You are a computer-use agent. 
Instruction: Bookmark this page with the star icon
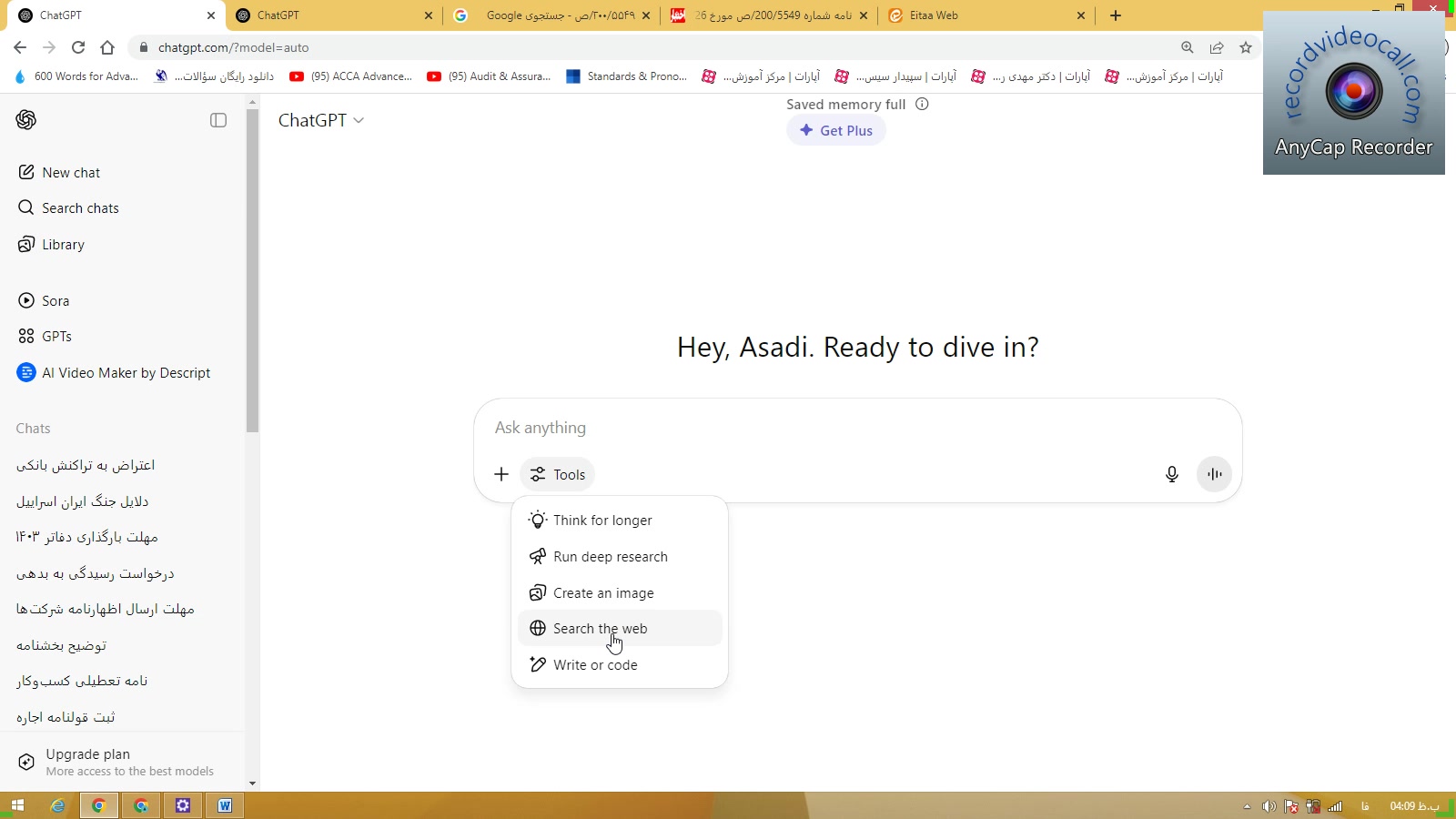(1246, 47)
